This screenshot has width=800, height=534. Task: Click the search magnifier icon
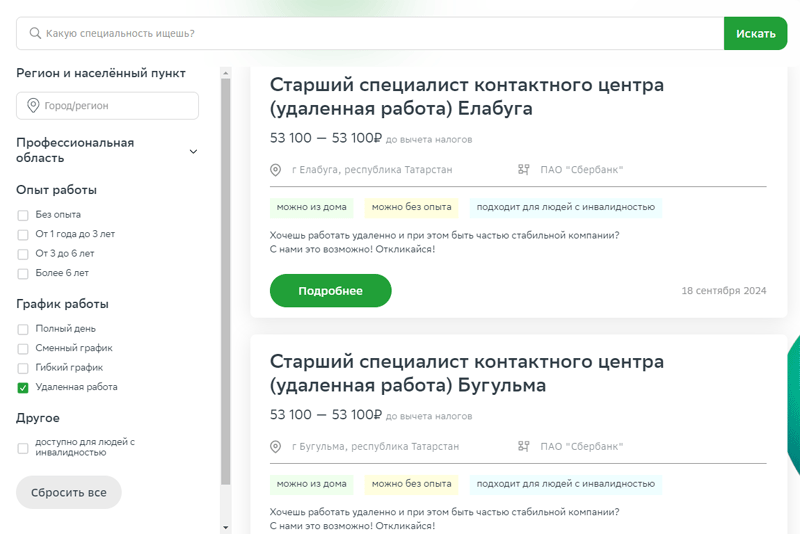pyautogui.click(x=35, y=34)
